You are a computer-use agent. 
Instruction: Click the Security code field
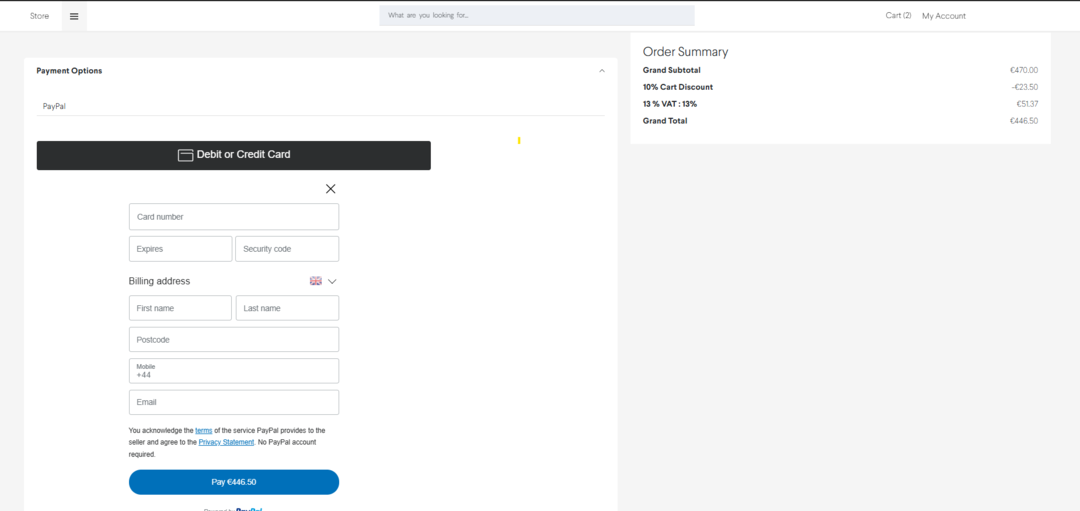[287, 249]
